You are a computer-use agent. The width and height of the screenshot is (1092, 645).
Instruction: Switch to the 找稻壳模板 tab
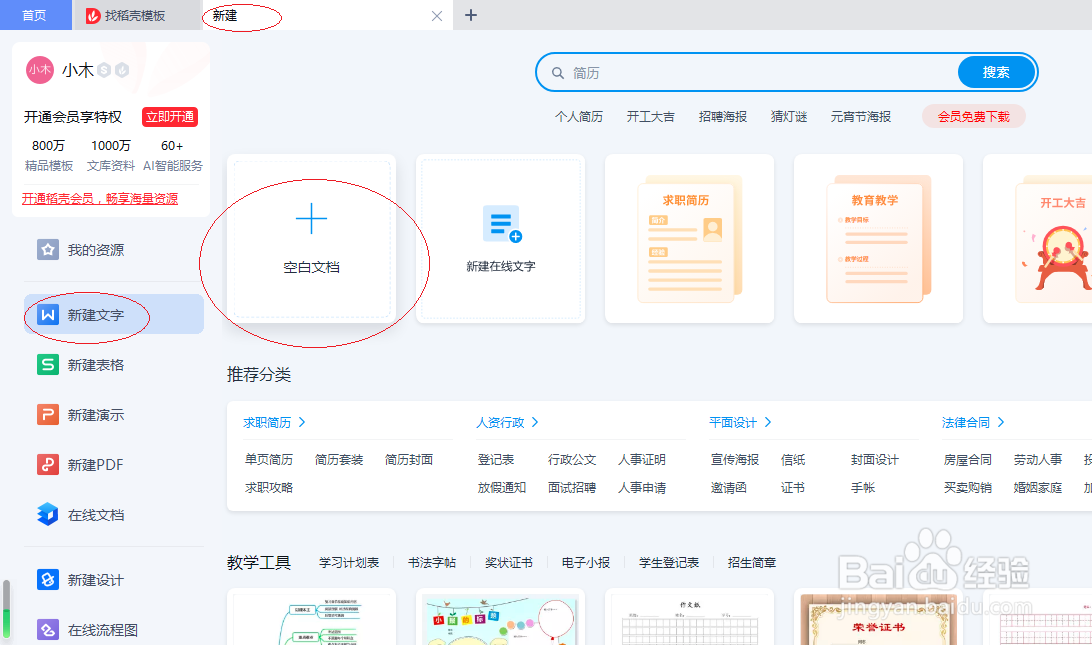(x=136, y=15)
